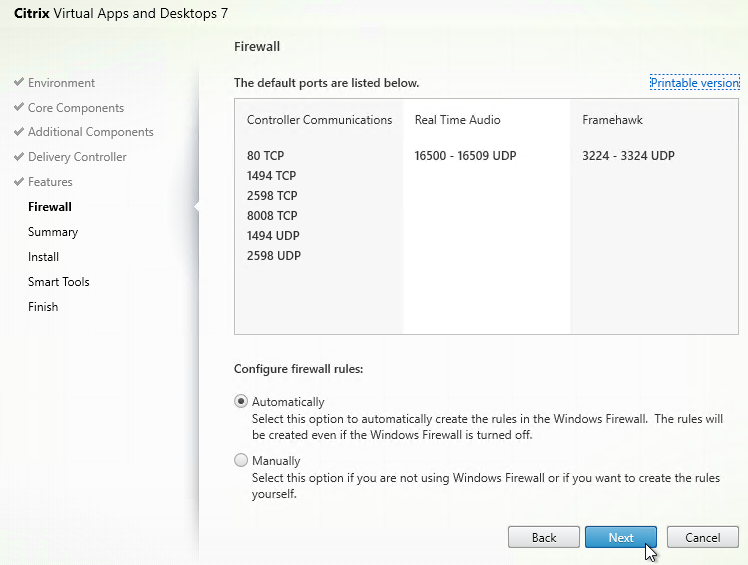Select the Firewall step in sidebar
The width and height of the screenshot is (748, 565).
coord(50,207)
